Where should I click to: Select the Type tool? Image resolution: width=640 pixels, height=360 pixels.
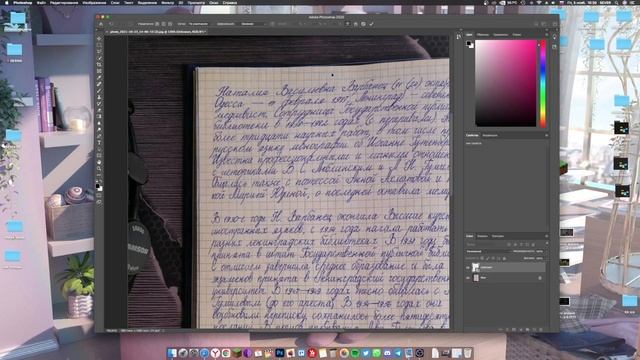coord(99,143)
